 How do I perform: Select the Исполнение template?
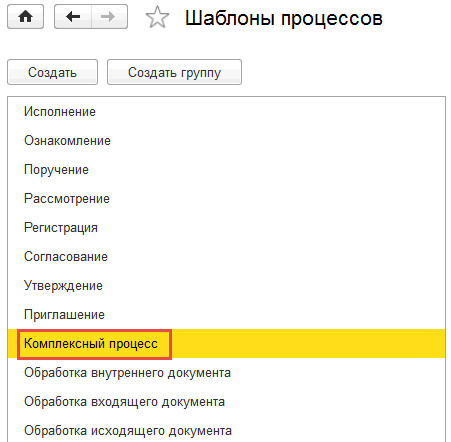click(226, 112)
